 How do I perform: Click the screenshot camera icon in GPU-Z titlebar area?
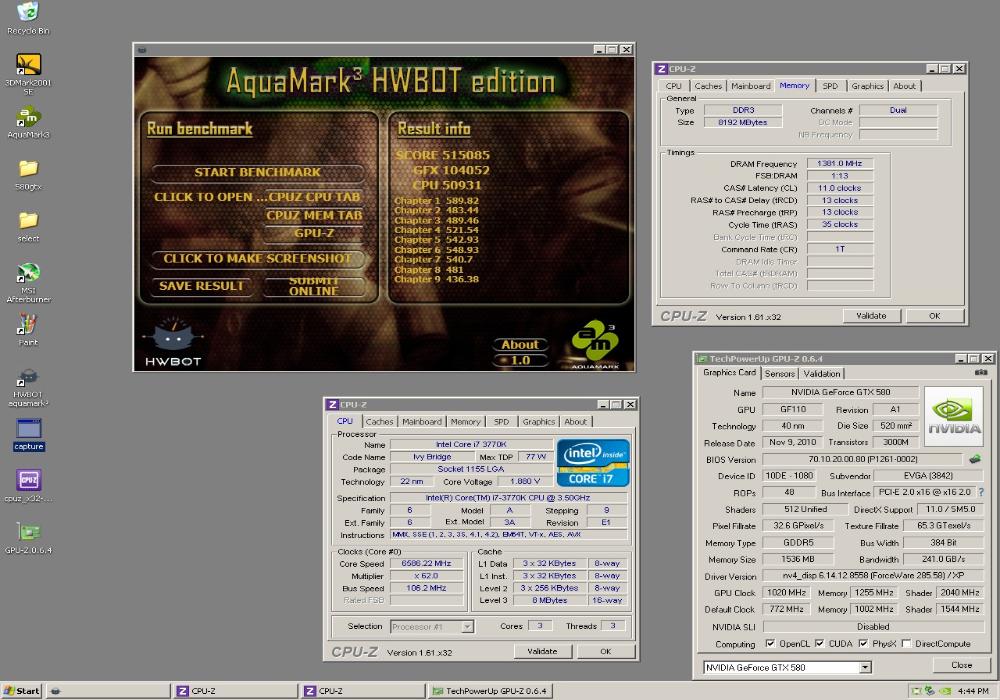(x=981, y=372)
